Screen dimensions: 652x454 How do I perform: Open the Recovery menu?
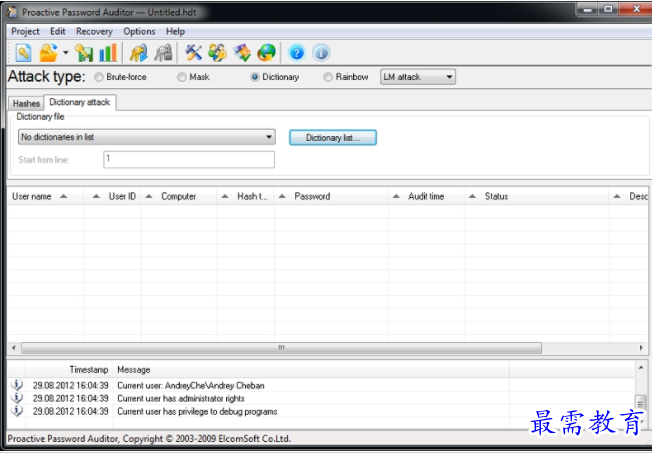94,31
